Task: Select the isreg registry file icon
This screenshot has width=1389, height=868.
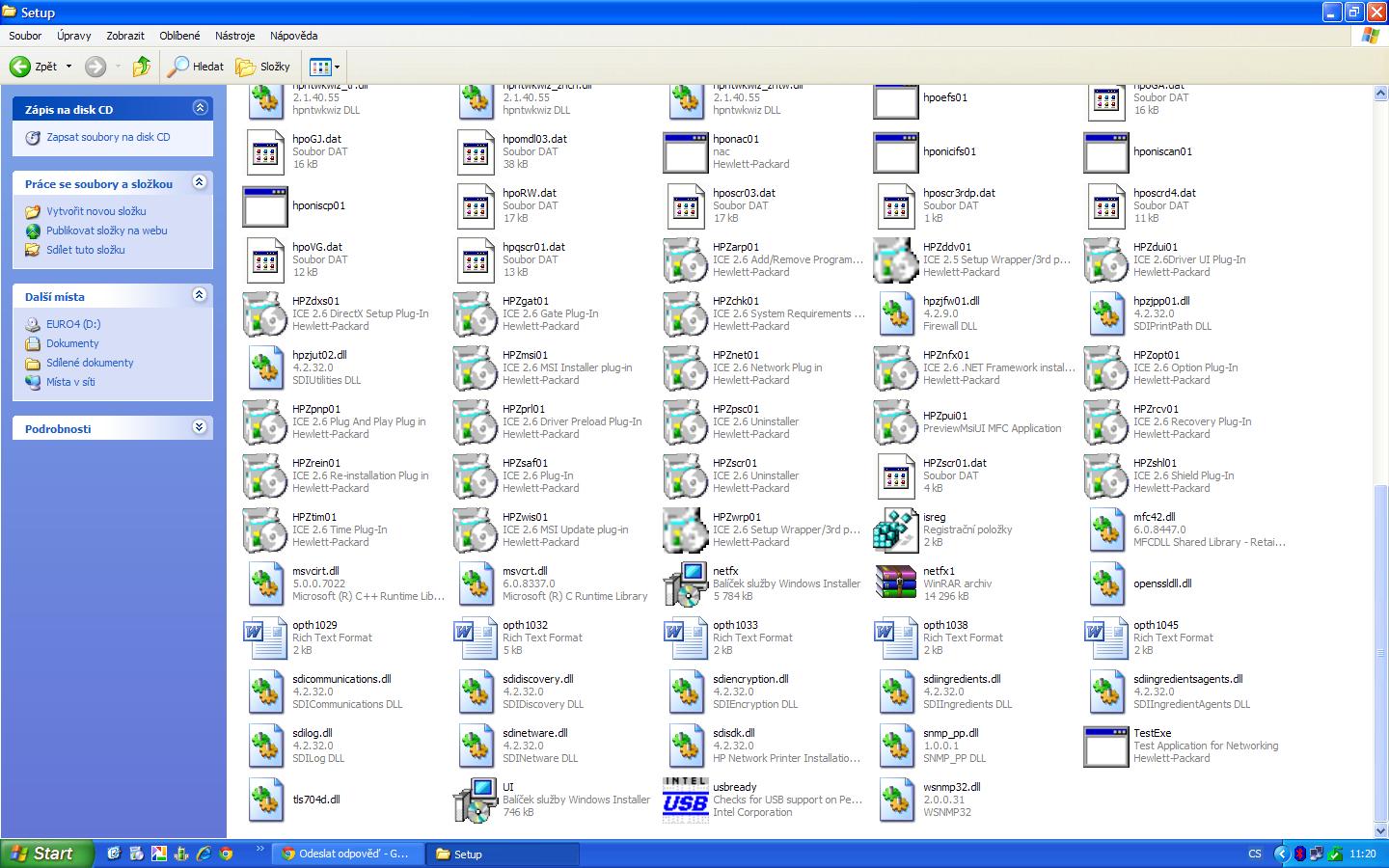Action: pos(896,530)
